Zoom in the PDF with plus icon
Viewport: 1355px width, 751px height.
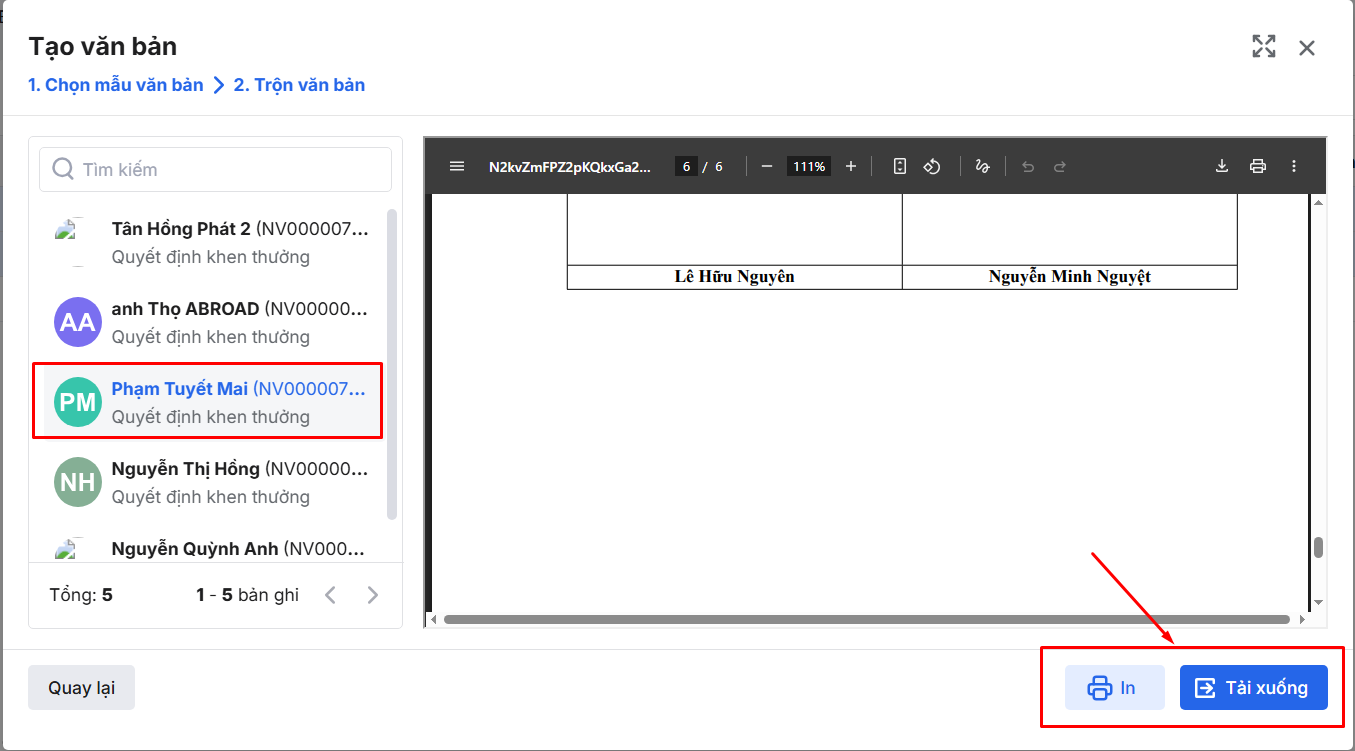tap(851, 166)
